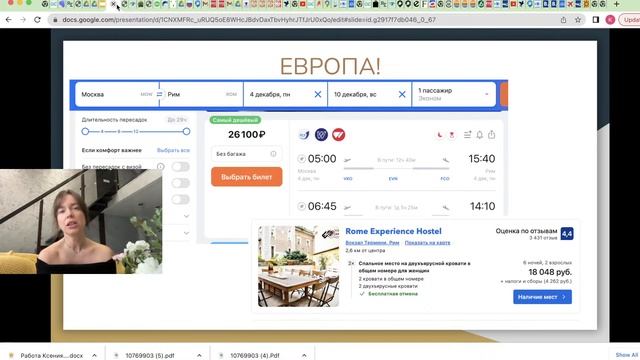This screenshot has height=360, width=640.
Task: Click info icon beside Без пересадок с визой
Action: [x=160, y=167]
